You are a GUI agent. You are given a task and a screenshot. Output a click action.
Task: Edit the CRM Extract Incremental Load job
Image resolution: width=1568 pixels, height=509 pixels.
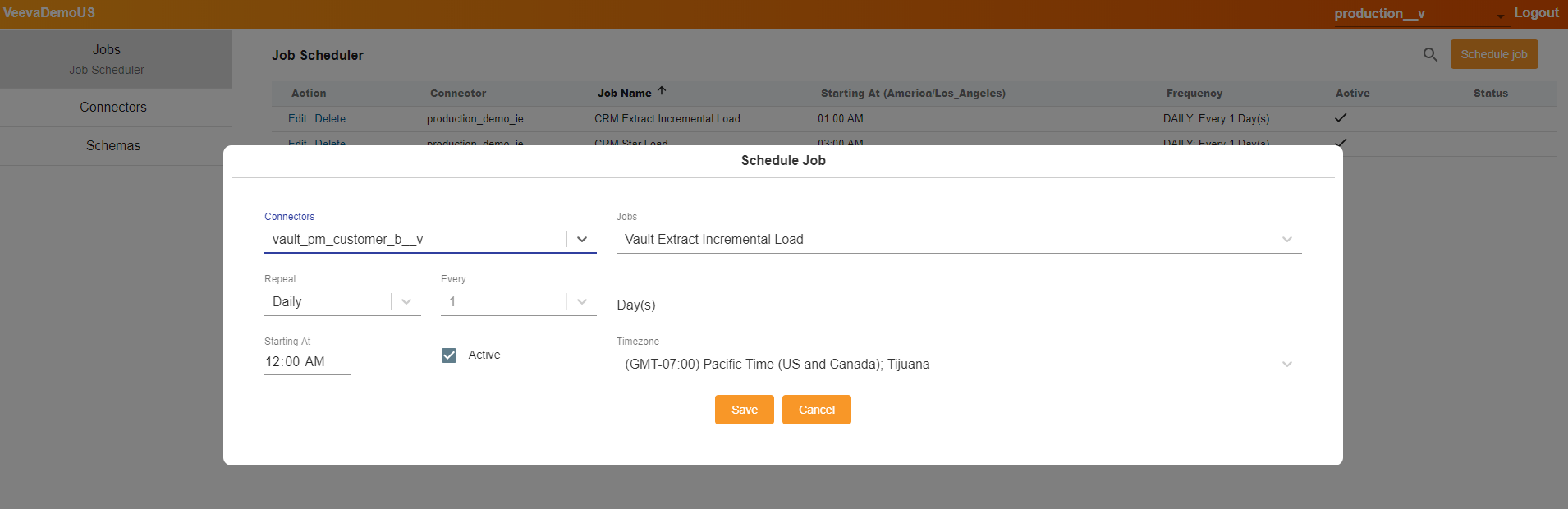(x=297, y=119)
